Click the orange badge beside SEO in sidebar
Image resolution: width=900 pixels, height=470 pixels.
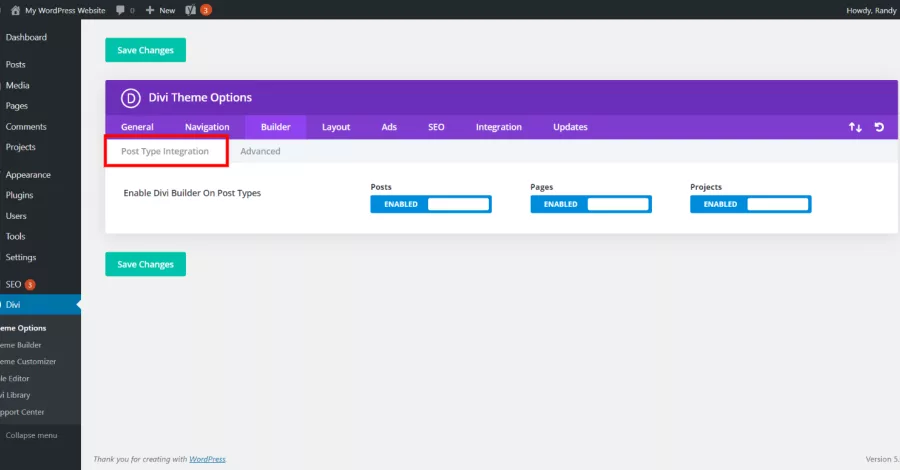(x=30, y=285)
